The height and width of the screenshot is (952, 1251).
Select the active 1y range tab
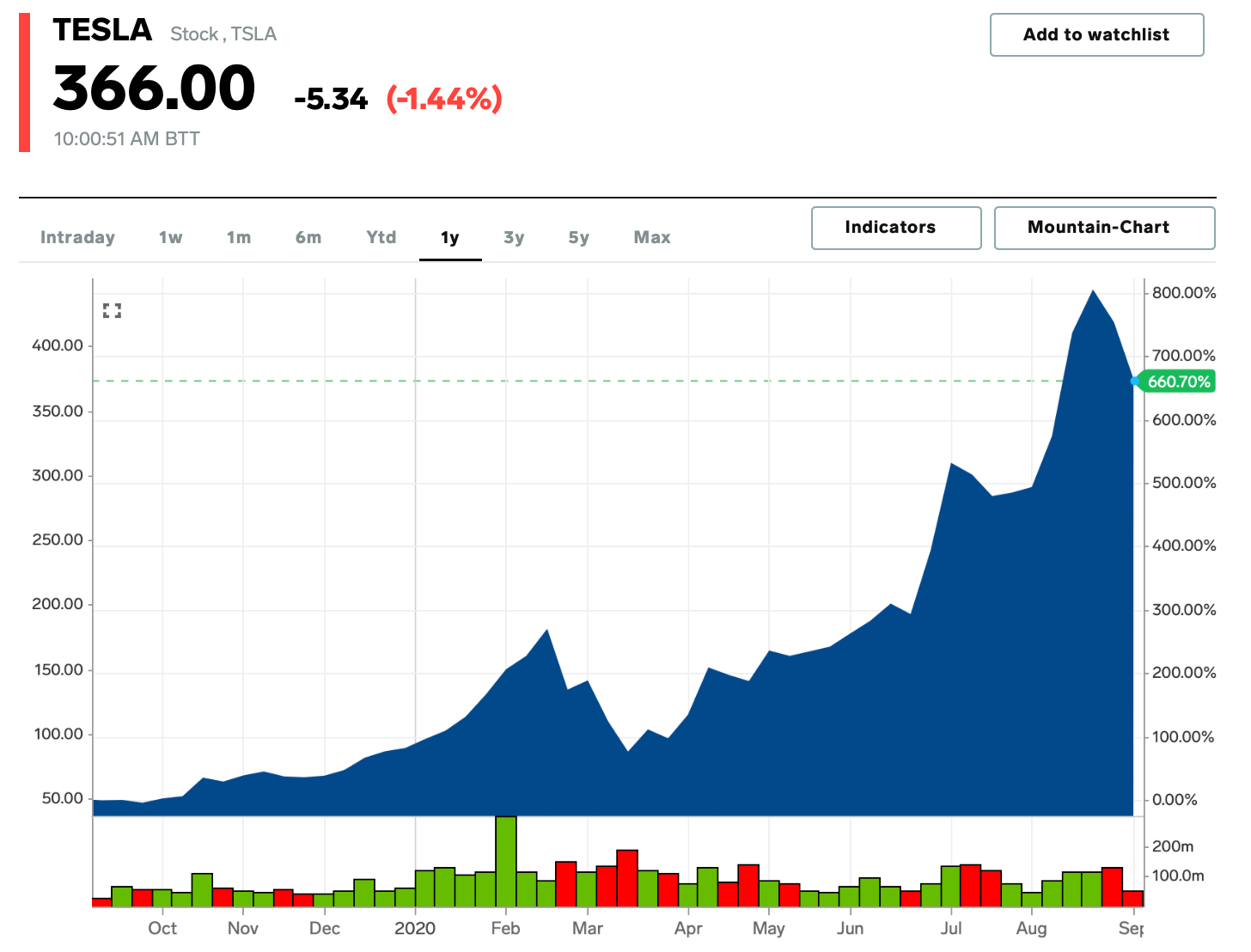[x=450, y=238]
